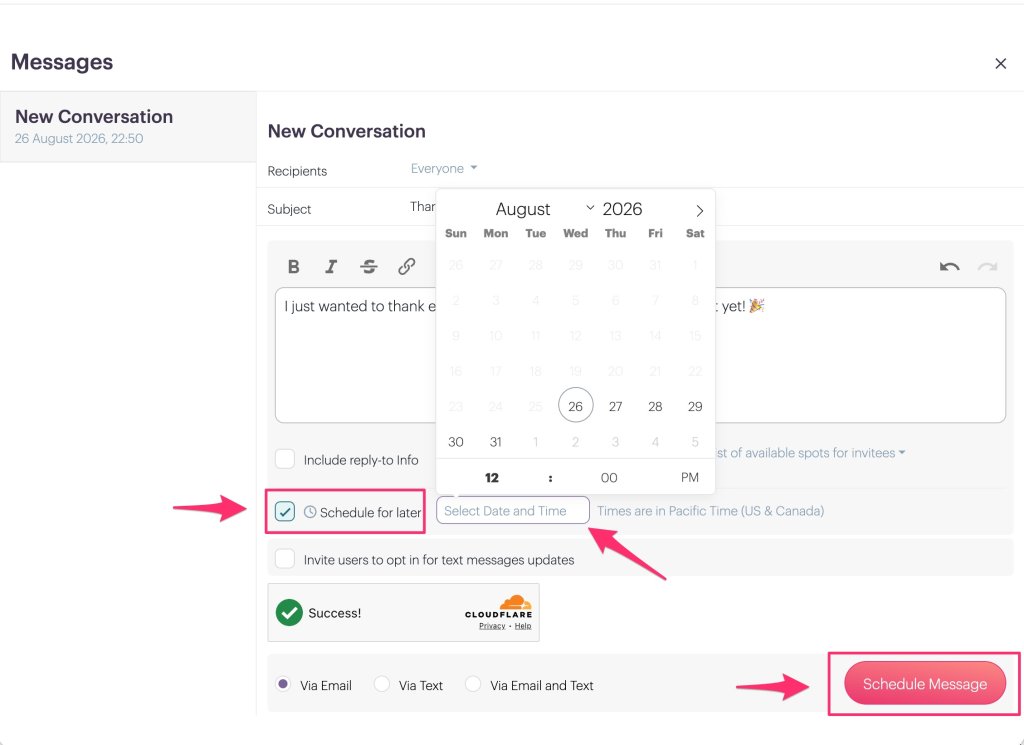The height and width of the screenshot is (745, 1024).
Task: Enable invite users to text message updates
Action: [285, 559]
